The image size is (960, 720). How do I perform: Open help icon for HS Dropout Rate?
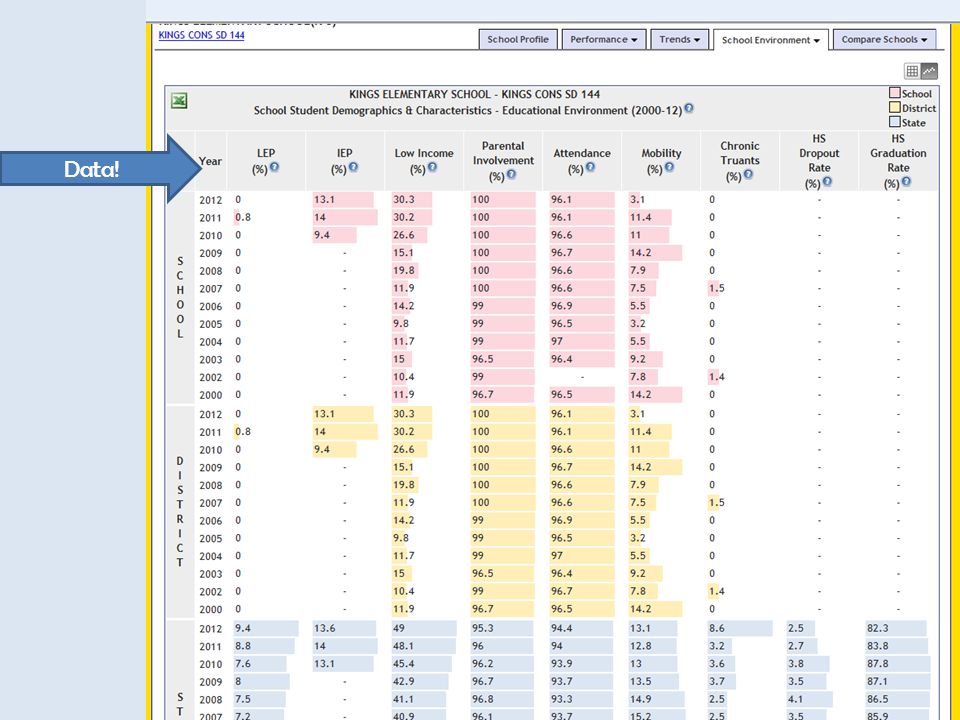pyautogui.click(x=827, y=181)
